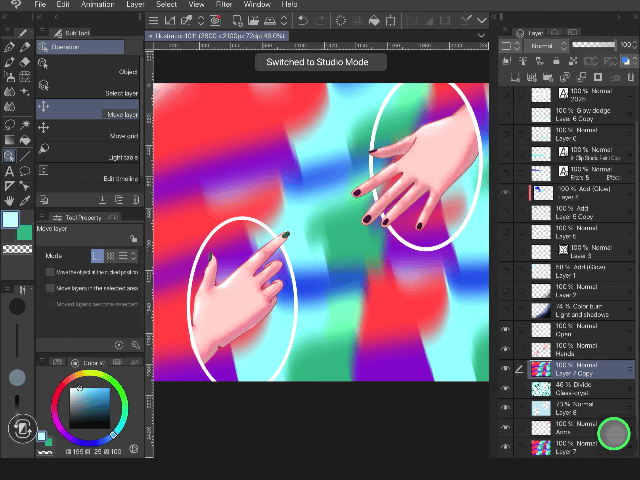
Task: Open the layer color dropdown with blue square
Action: 629,61
